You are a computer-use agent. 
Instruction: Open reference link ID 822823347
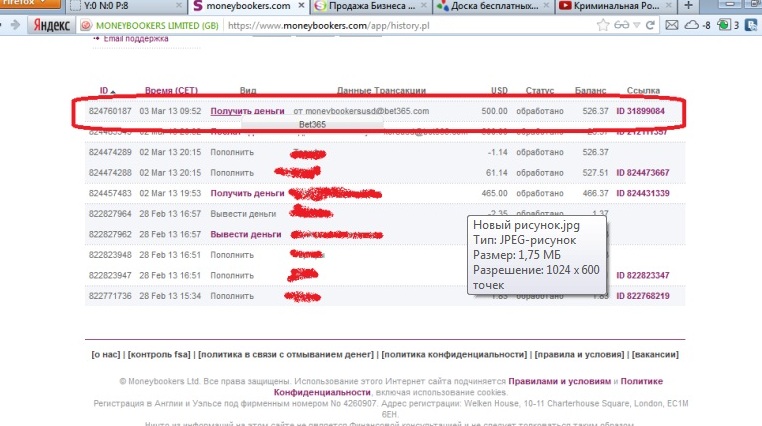[x=642, y=275]
